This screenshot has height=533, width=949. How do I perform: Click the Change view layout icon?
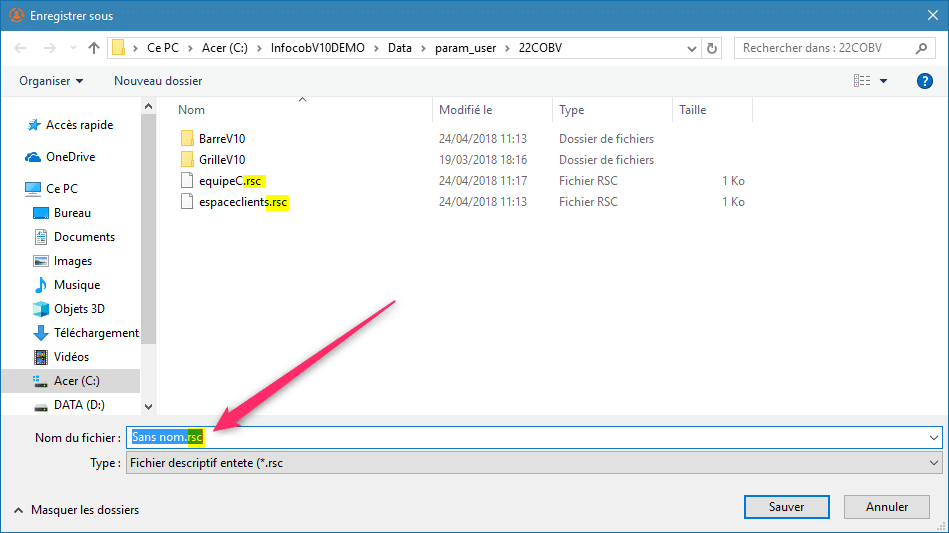pos(861,81)
